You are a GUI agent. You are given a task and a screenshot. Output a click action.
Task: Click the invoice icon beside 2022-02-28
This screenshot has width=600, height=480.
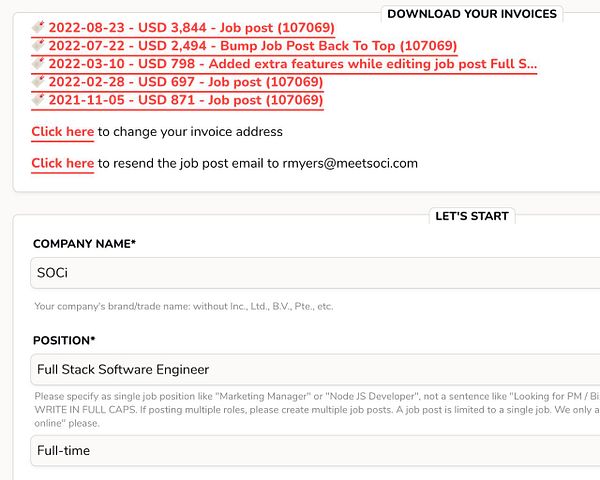(38, 81)
